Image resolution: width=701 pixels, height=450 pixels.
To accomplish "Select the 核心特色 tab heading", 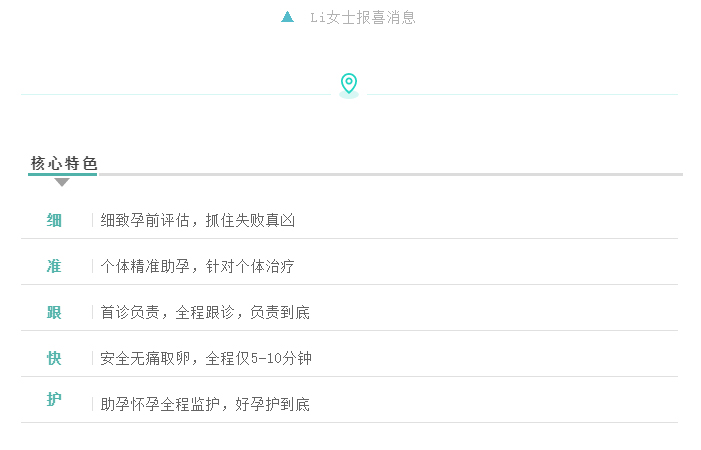I will pyautogui.click(x=64, y=163).
